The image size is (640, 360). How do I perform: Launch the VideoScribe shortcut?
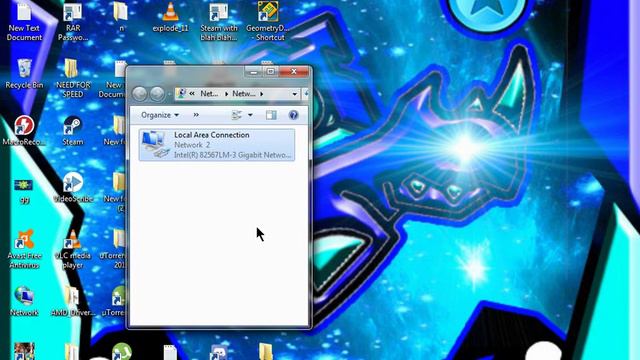click(x=73, y=187)
